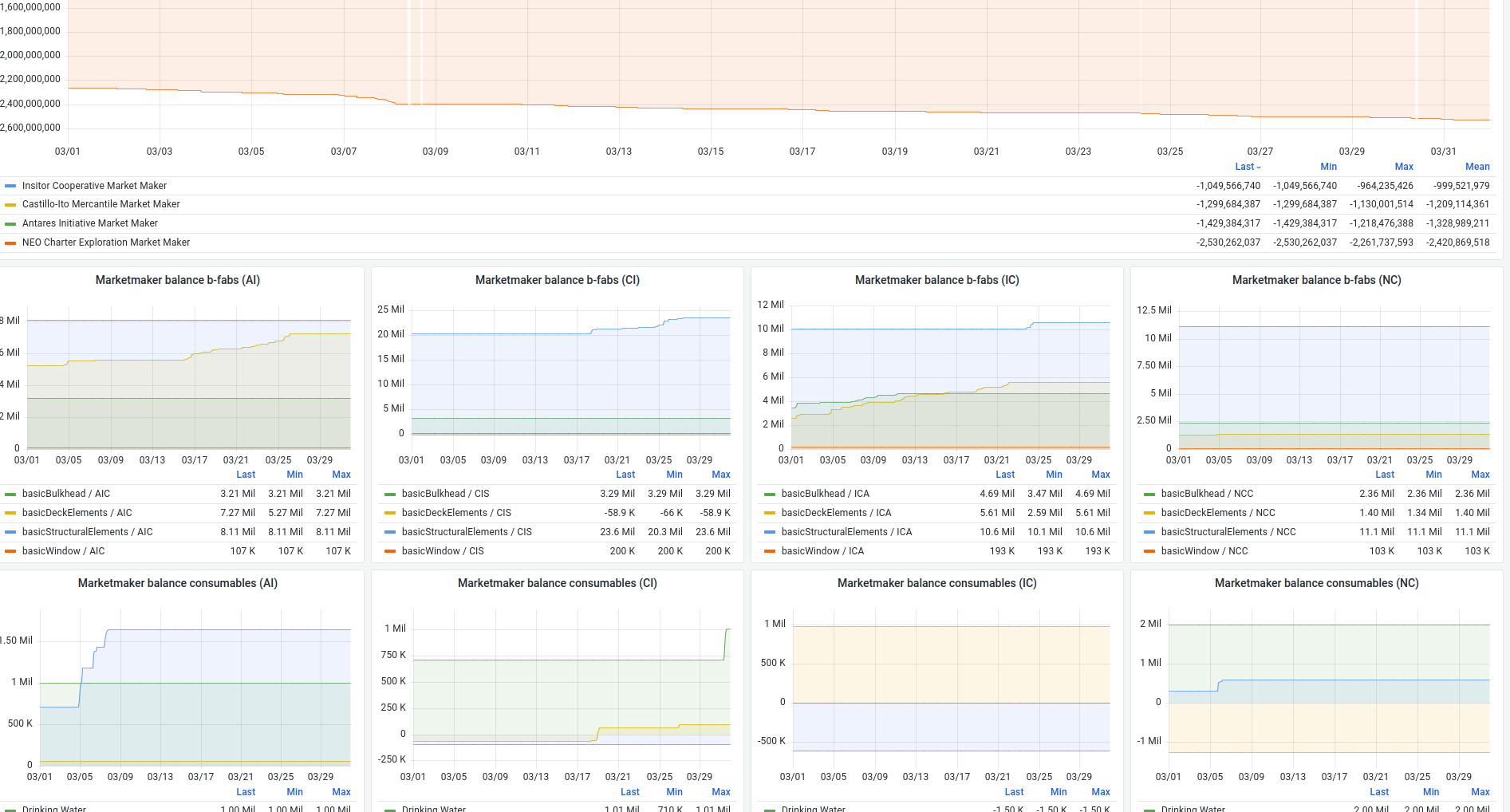Select the 3.47 Mil Min value for basicBulkhead / ICA

(1045, 494)
